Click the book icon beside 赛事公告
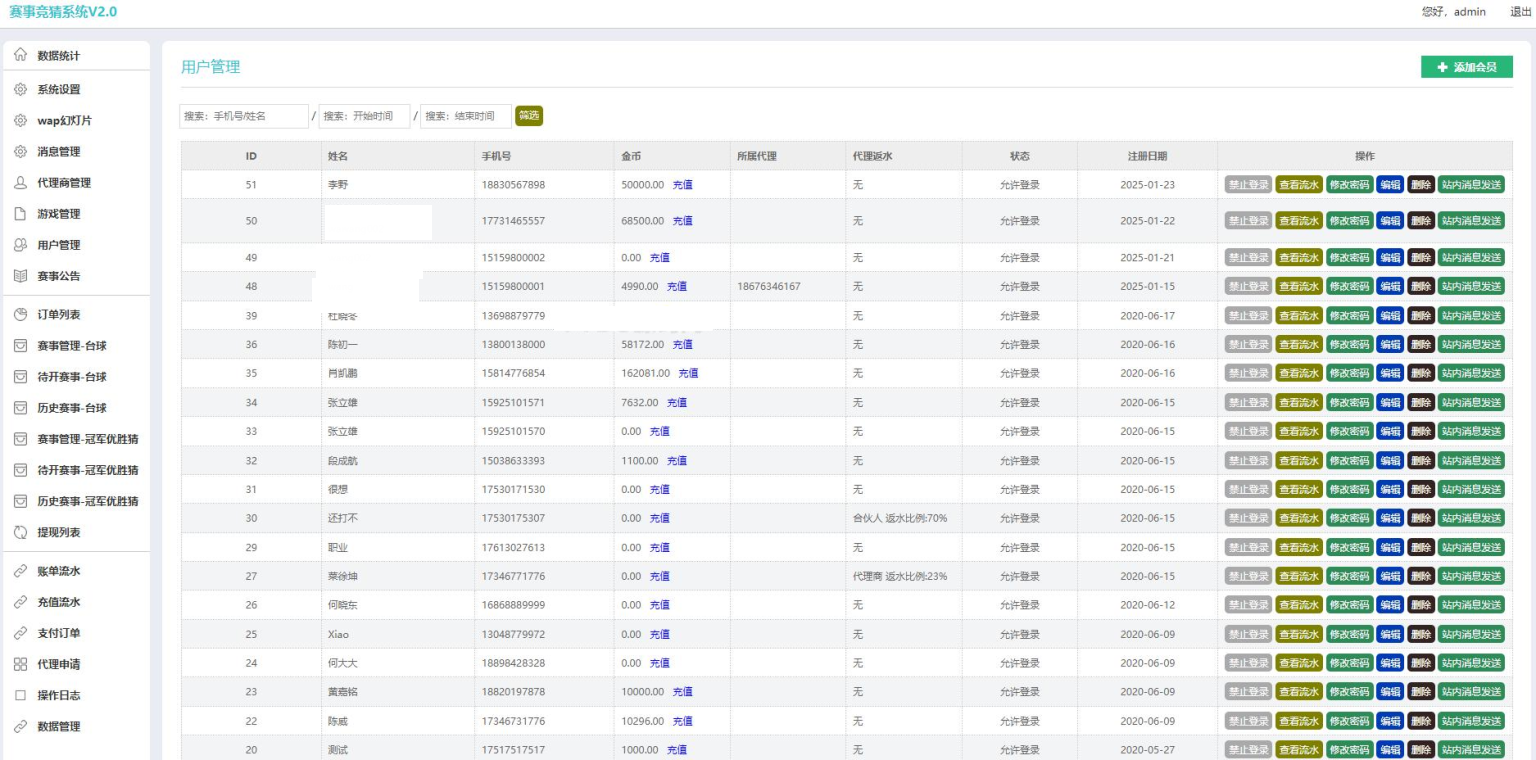The height and width of the screenshot is (760, 1536). click(20, 276)
